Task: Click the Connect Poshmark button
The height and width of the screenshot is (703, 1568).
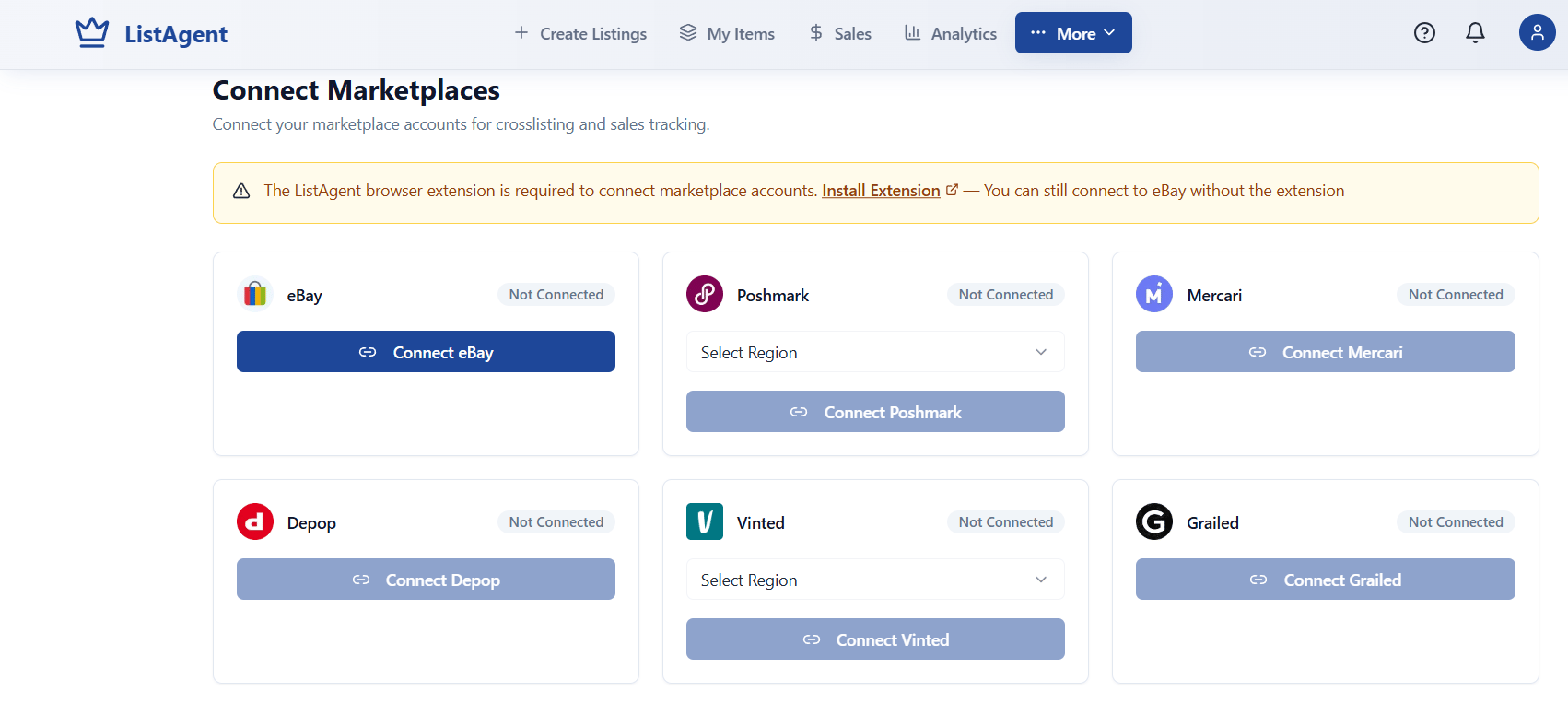Action: pyautogui.click(x=875, y=412)
